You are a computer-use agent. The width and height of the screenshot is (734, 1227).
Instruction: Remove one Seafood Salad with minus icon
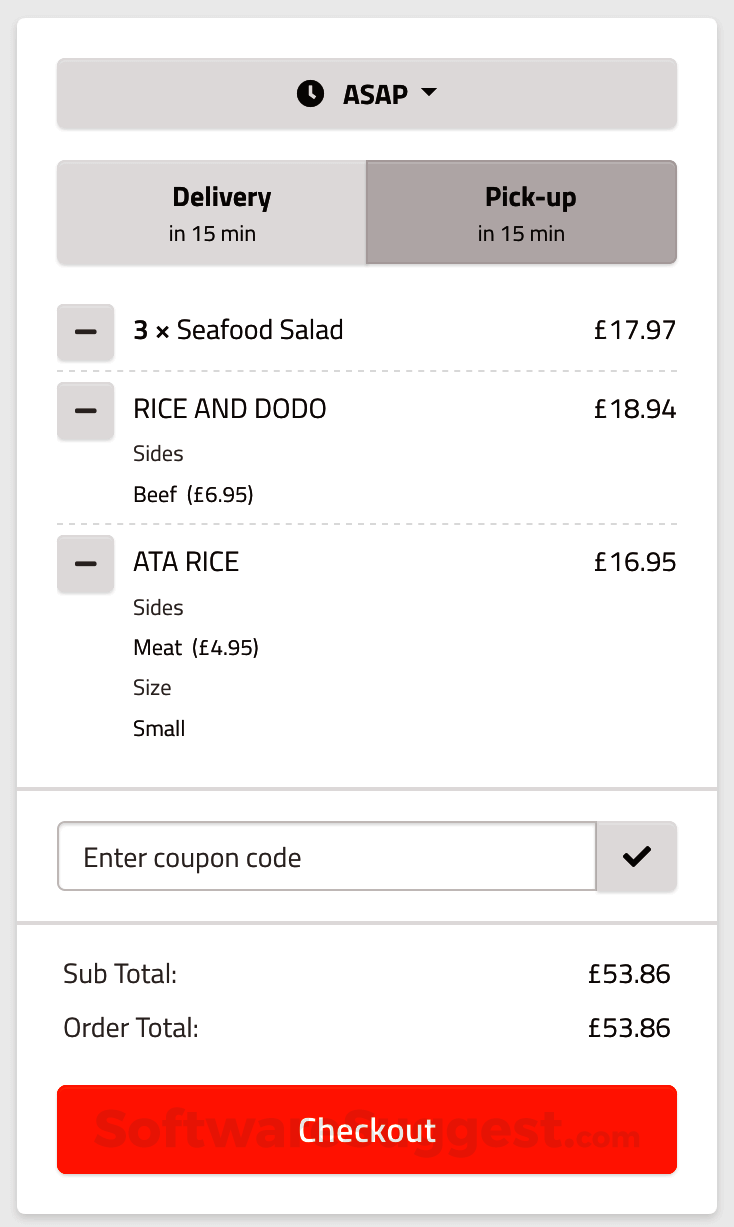[86, 330]
